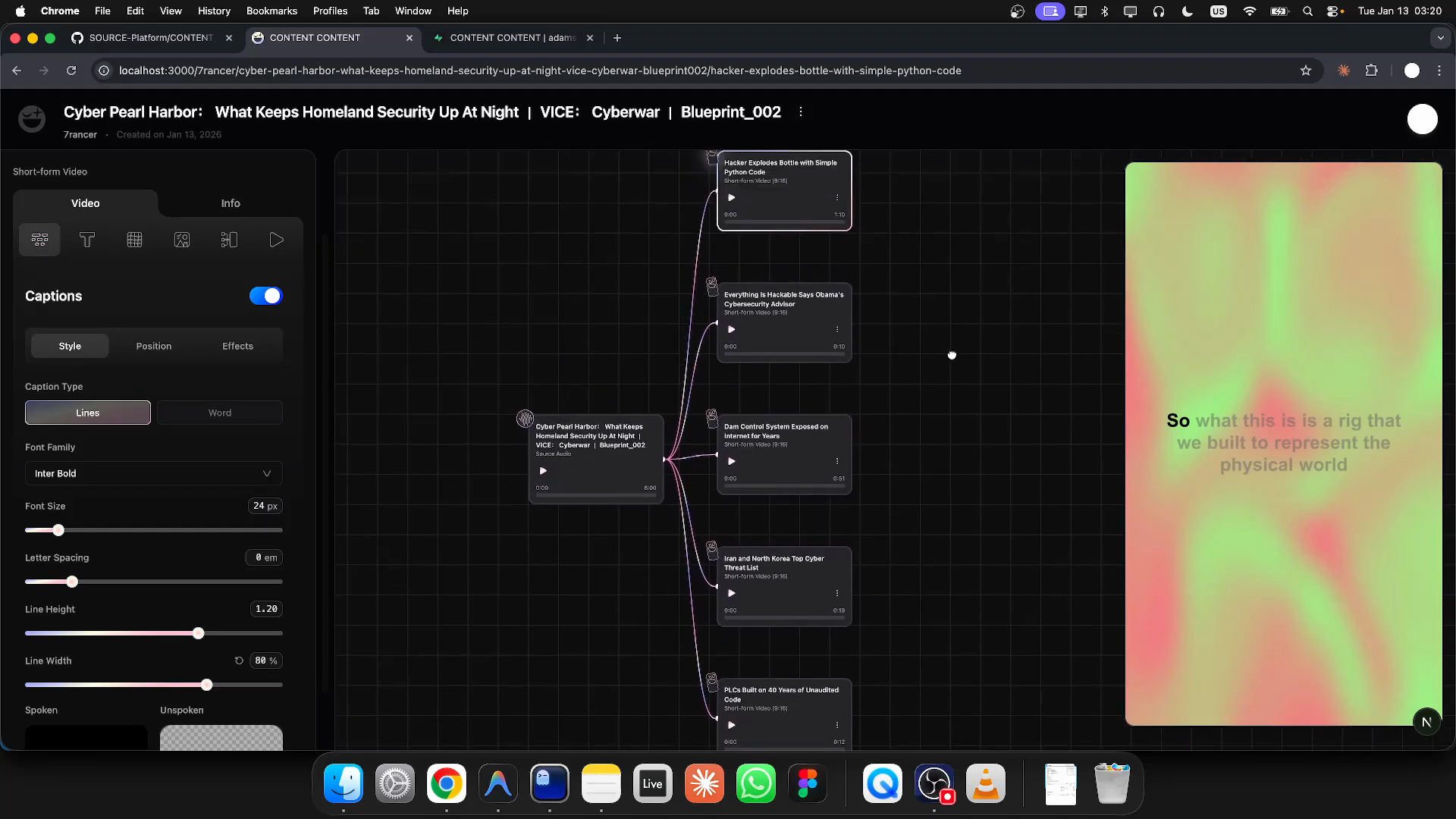This screenshot has width=1456, height=819.
Task: Click the N button on preview corner
Action: tap(1426, 722)
